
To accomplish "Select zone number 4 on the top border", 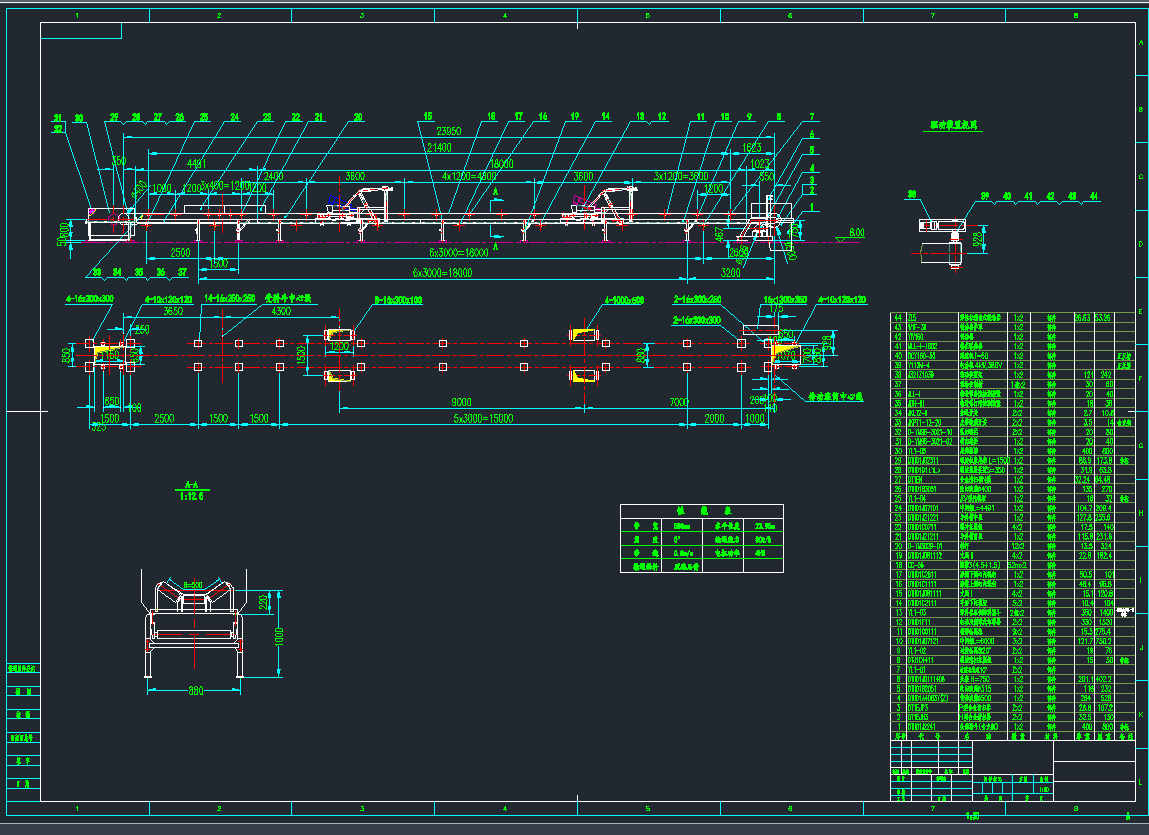I will 505,15.
